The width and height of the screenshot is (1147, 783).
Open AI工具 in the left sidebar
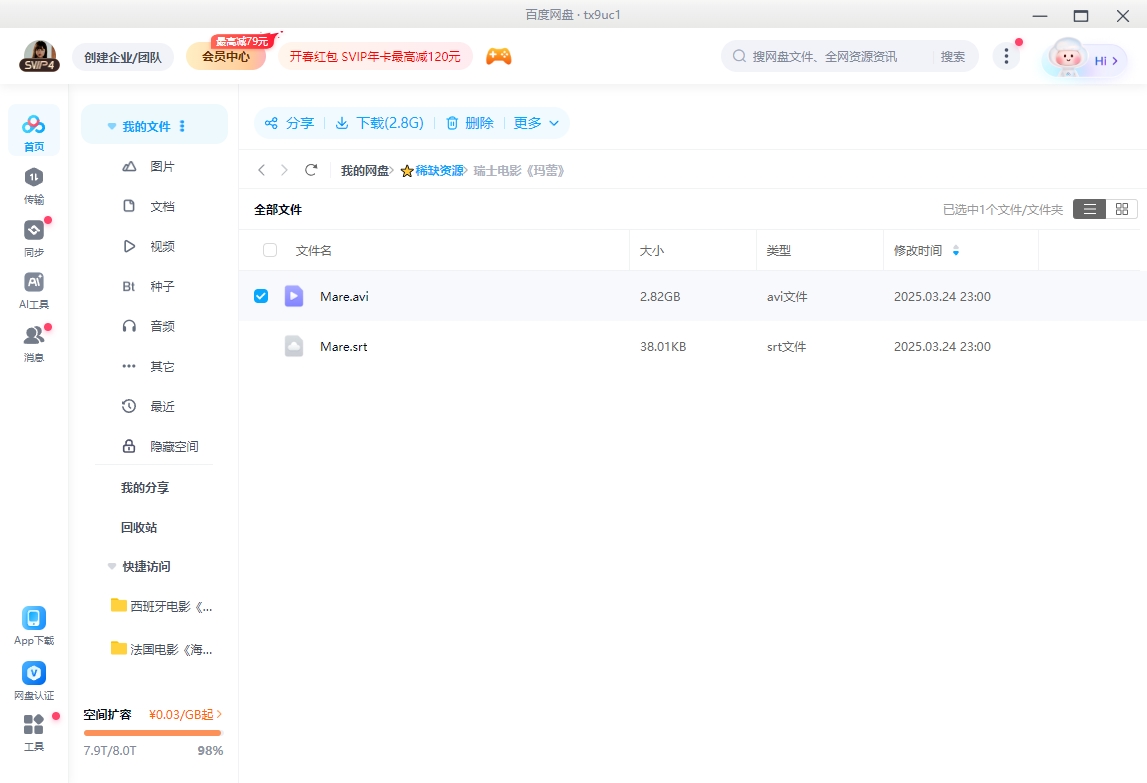point(34,290)
